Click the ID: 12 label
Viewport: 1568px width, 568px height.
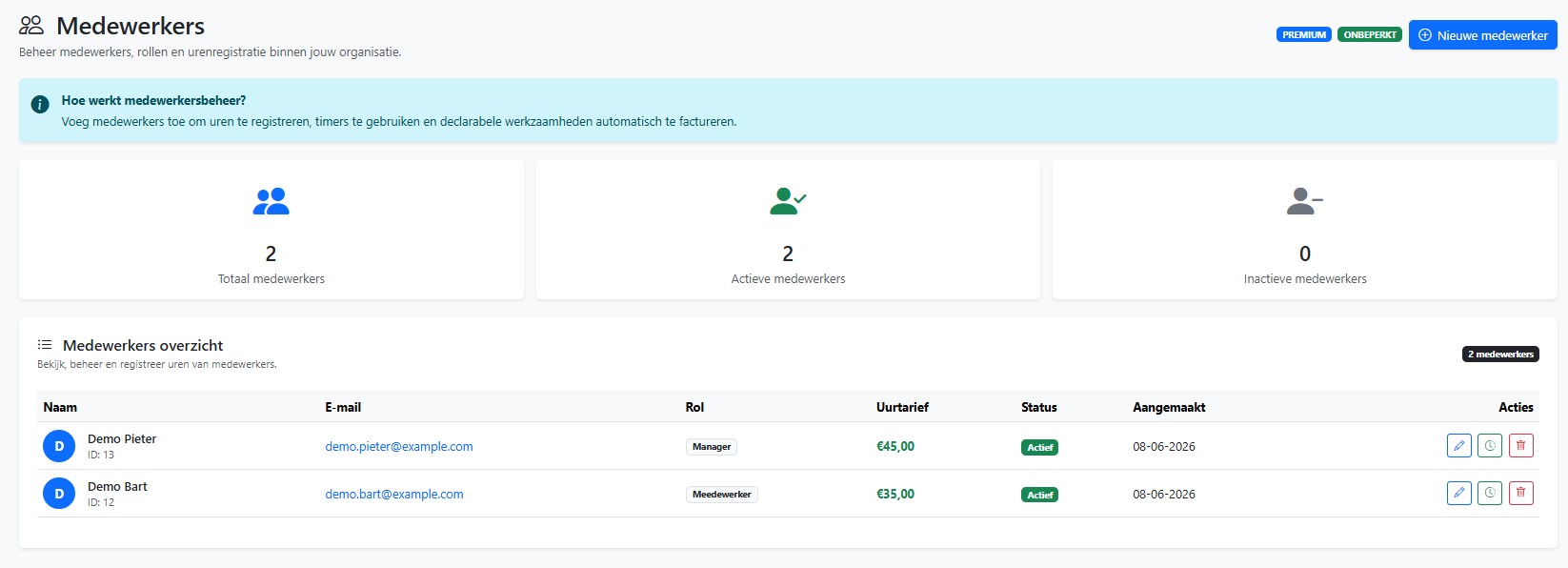point(101,503)
